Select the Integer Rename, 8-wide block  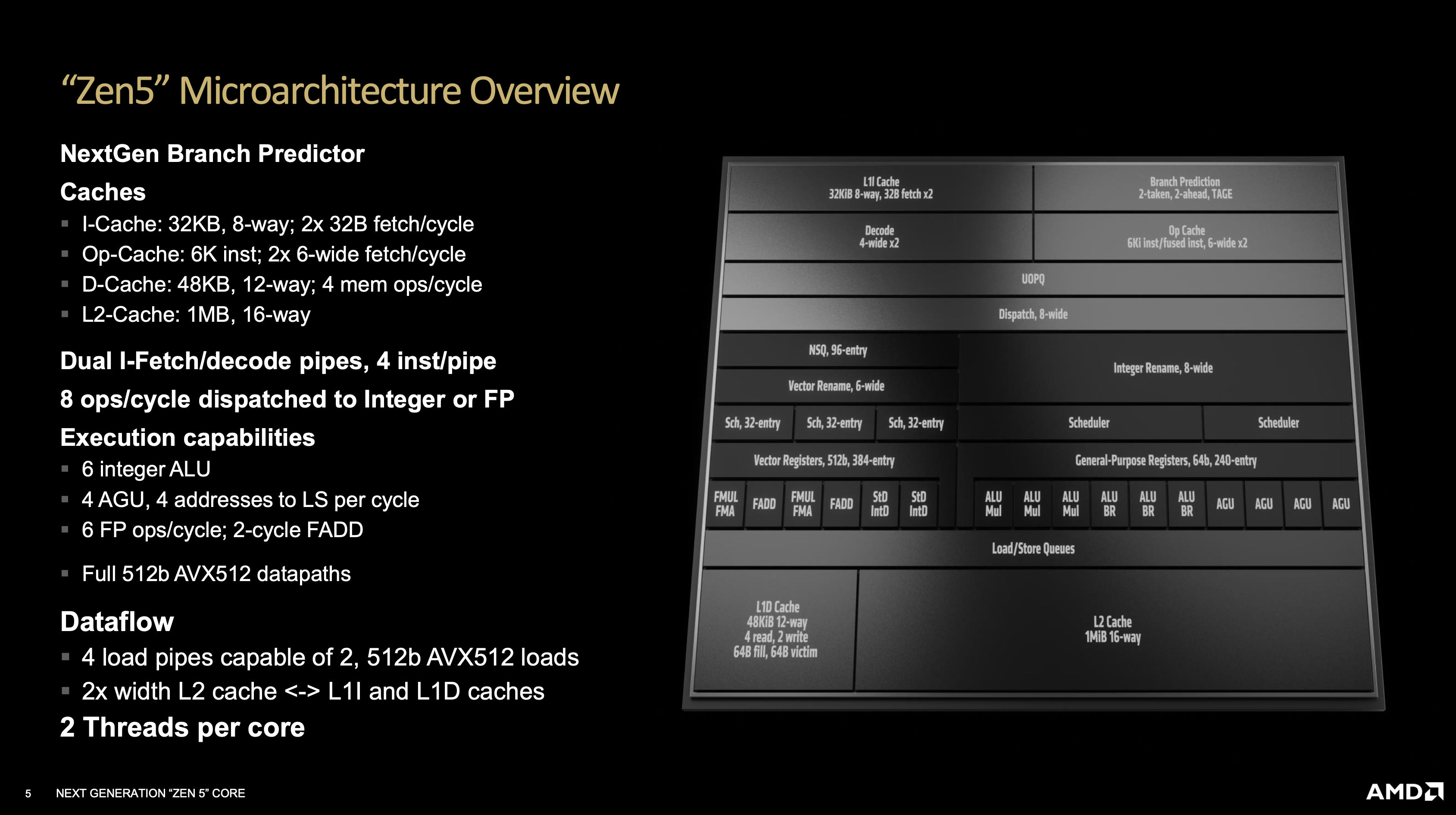tap(1162, 368)
